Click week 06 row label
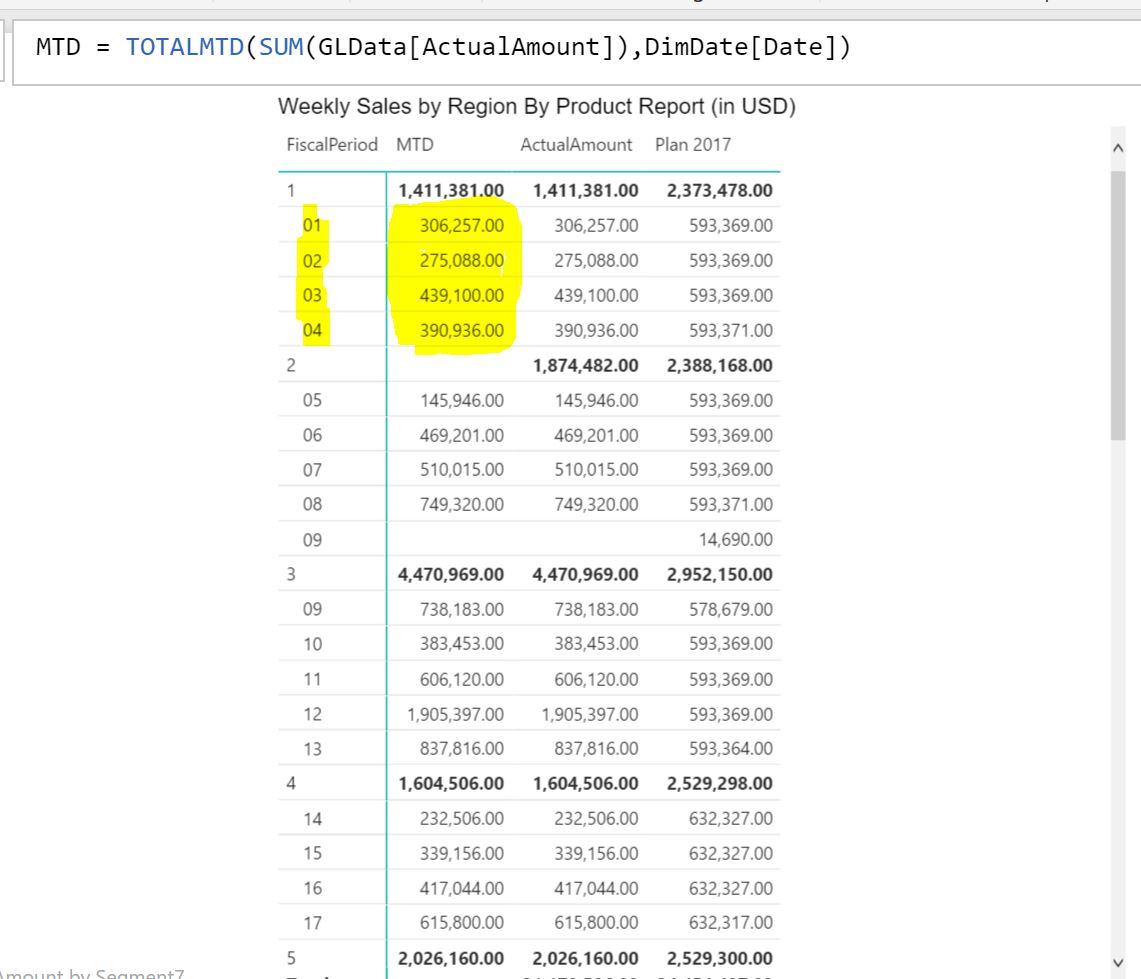 click(312, 435)
